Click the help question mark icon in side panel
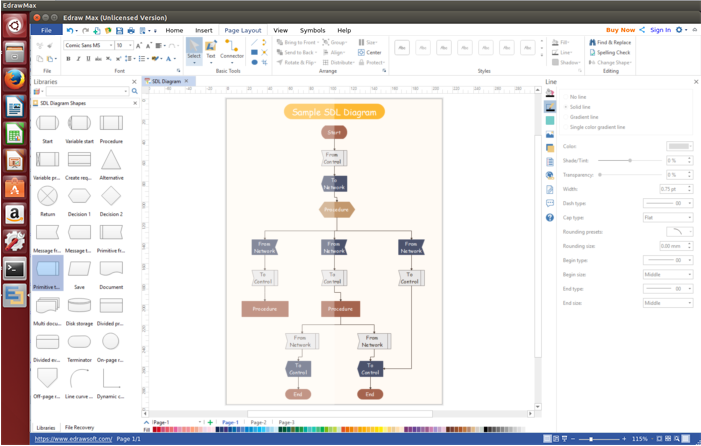 click(x=550, y=217)
